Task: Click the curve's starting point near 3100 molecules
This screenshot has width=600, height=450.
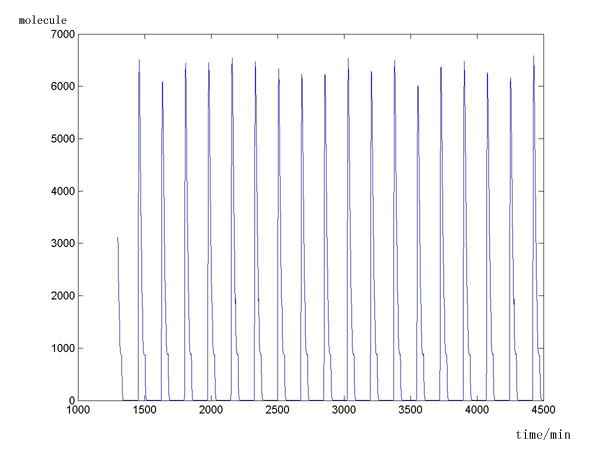Action: click(117, 238)
